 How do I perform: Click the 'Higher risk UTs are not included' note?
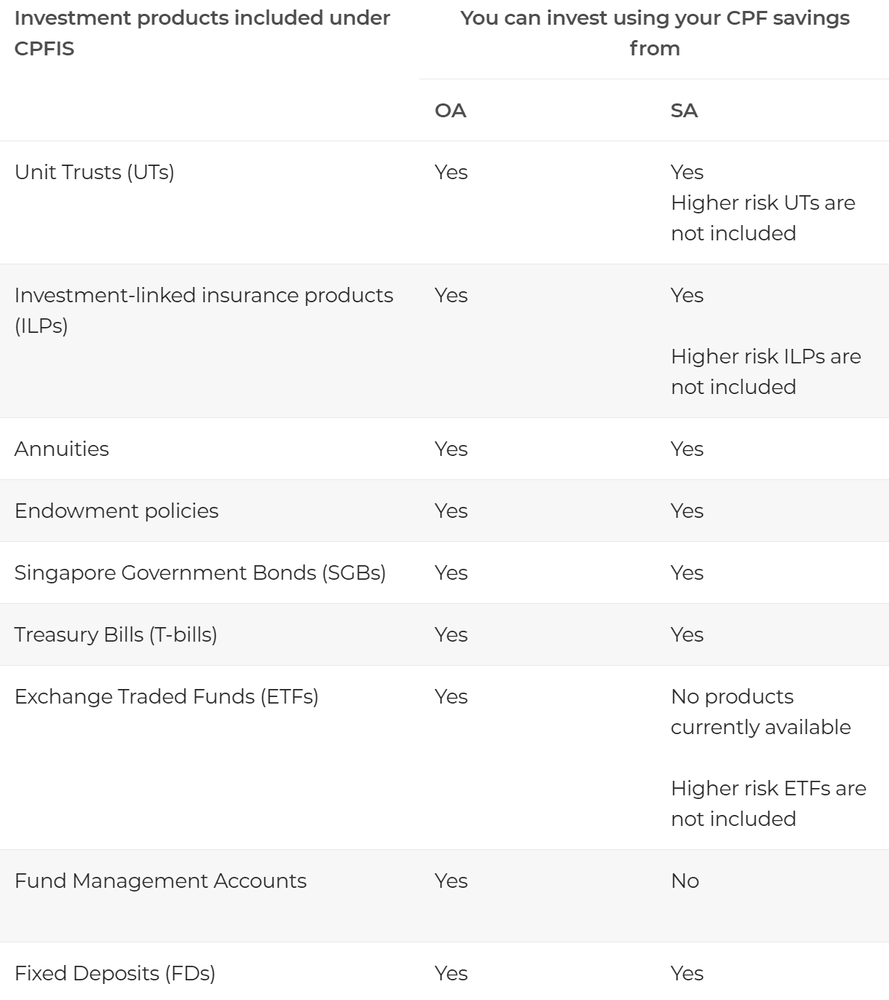[x=762, y=218]
